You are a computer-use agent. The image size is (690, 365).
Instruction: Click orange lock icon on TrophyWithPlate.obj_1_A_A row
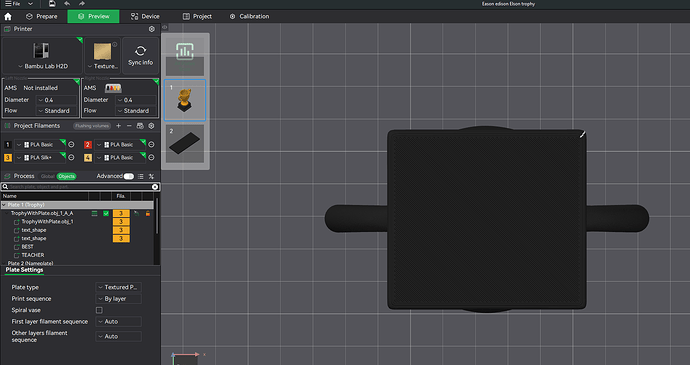coord(148,213)
